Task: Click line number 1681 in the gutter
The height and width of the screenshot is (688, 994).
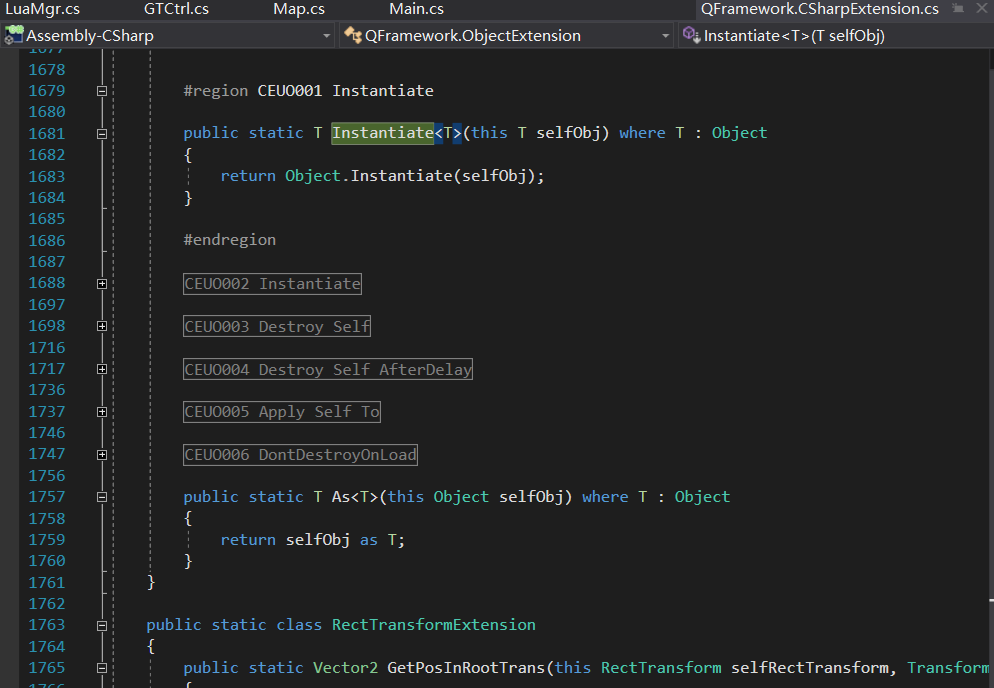Action: pos(47,134)
